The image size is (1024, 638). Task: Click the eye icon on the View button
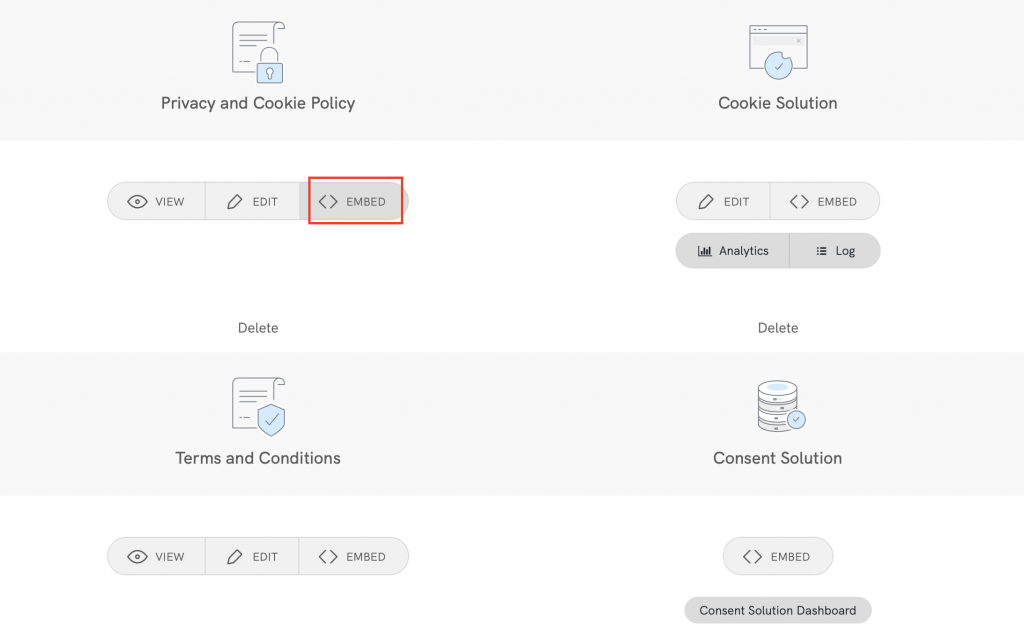pos(140,201)
